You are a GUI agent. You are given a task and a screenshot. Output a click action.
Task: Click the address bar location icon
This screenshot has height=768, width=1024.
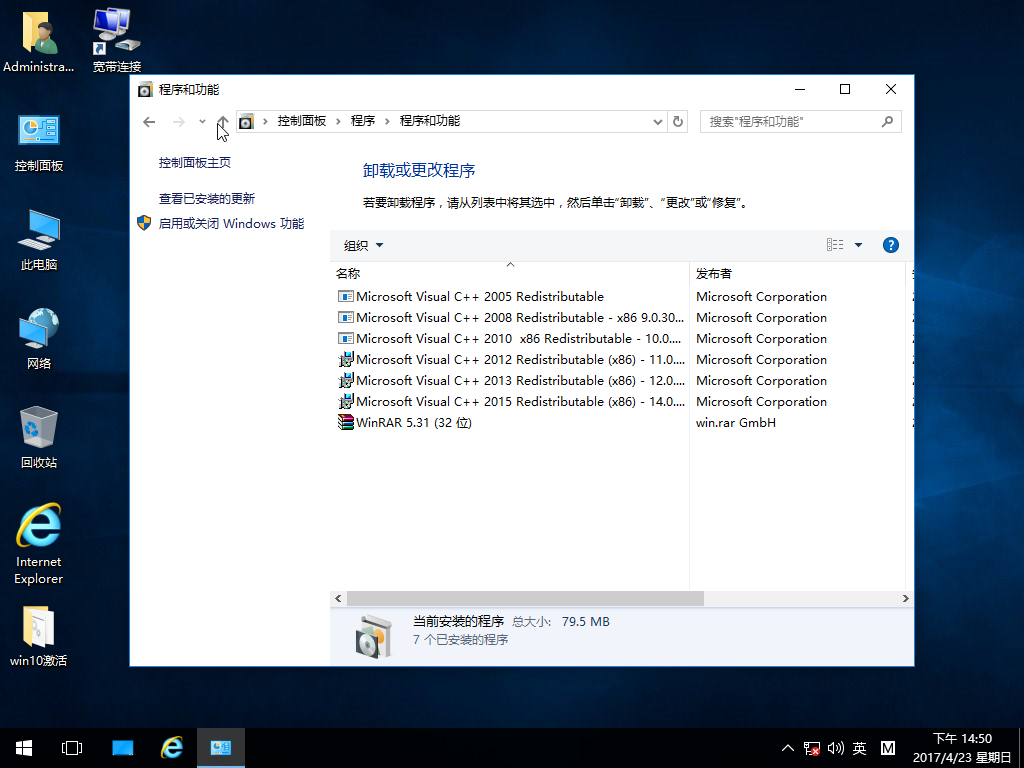246,121
